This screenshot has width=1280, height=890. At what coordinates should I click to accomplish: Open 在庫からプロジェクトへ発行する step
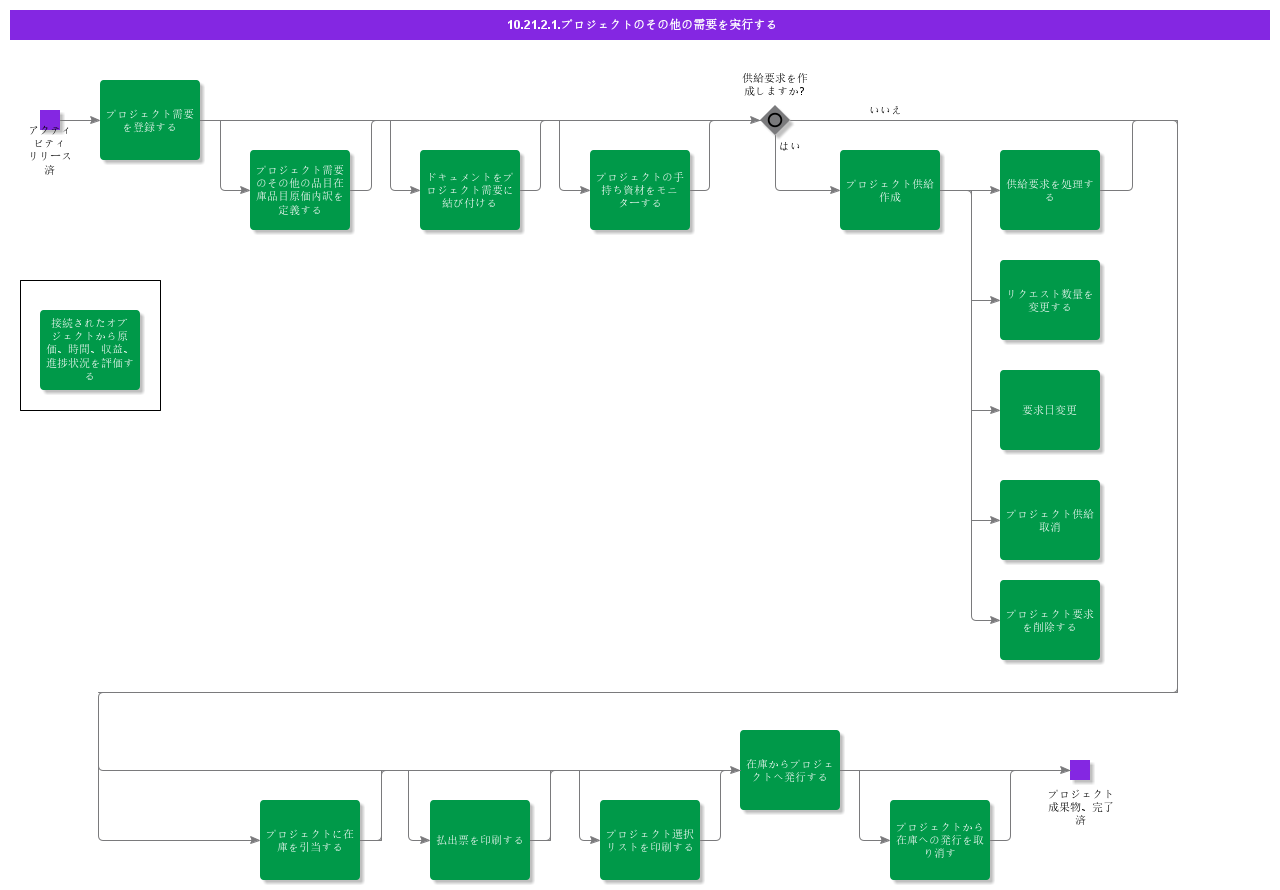pyautogui.click(x=790, y=770)
